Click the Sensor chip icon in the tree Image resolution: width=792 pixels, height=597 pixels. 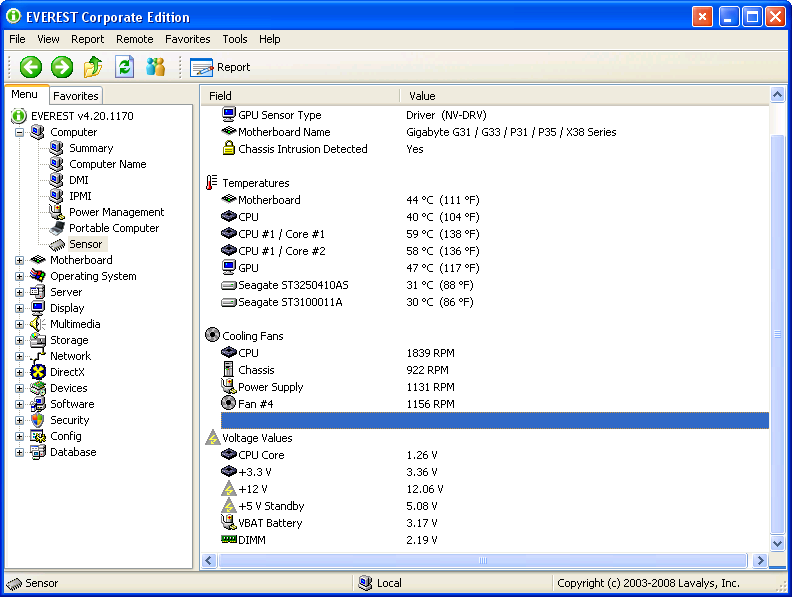click(x=57, y=244)
